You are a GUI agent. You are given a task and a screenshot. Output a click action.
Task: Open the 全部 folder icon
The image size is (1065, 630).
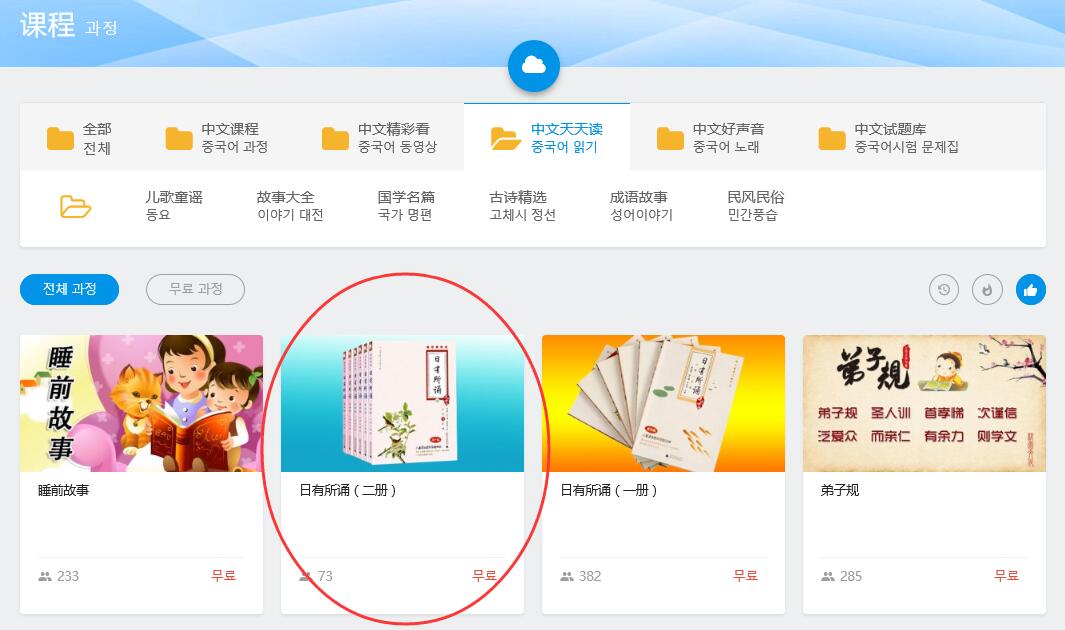pyautogui.click(x=60, y=138)
